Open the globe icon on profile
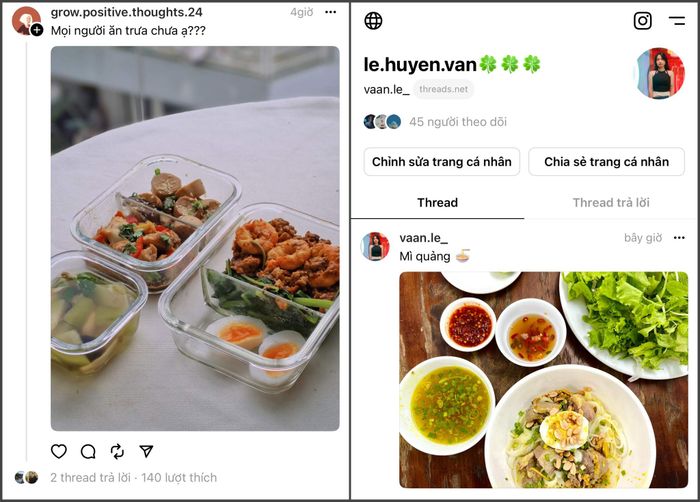 [373, 21]
